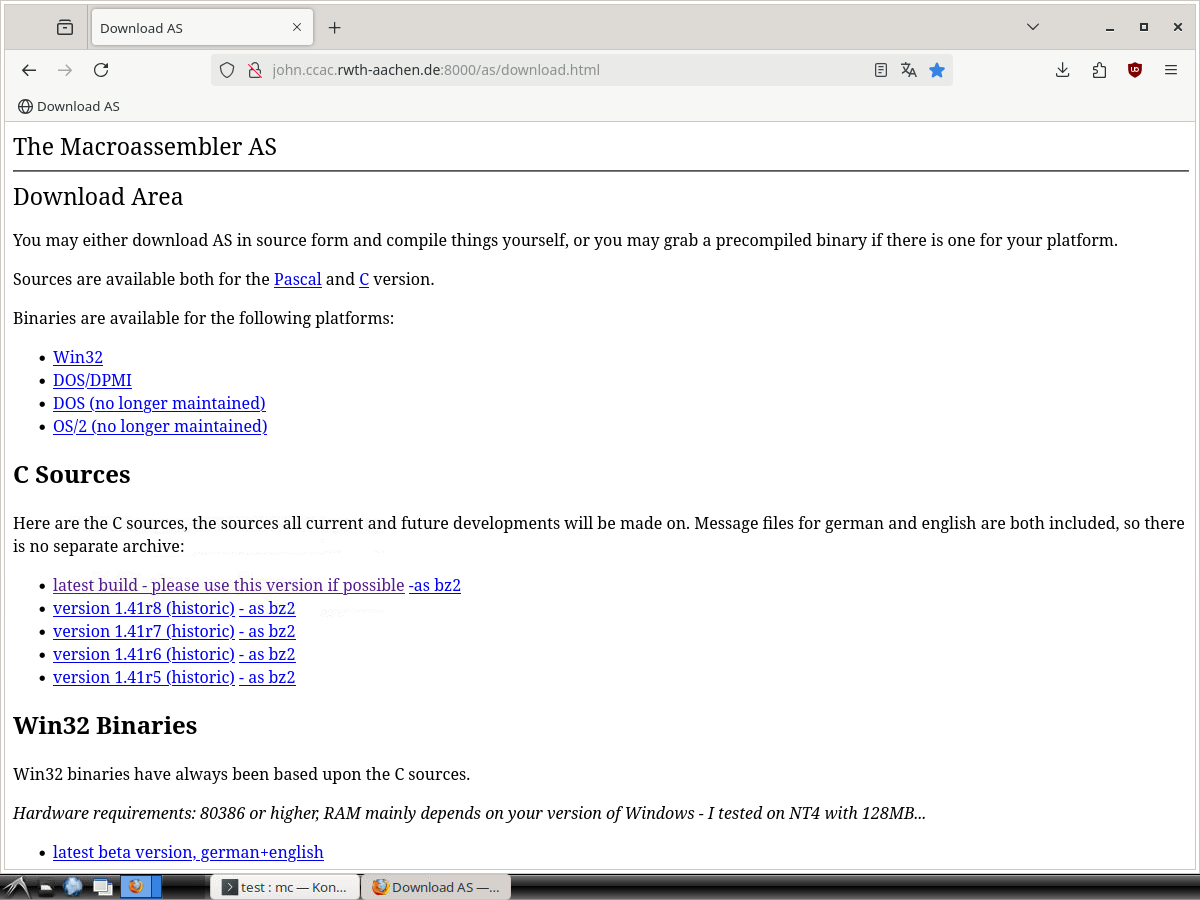Download 1.41r7 as bz2 archive
1200x900 pixels.
click(x=267, y=631)
